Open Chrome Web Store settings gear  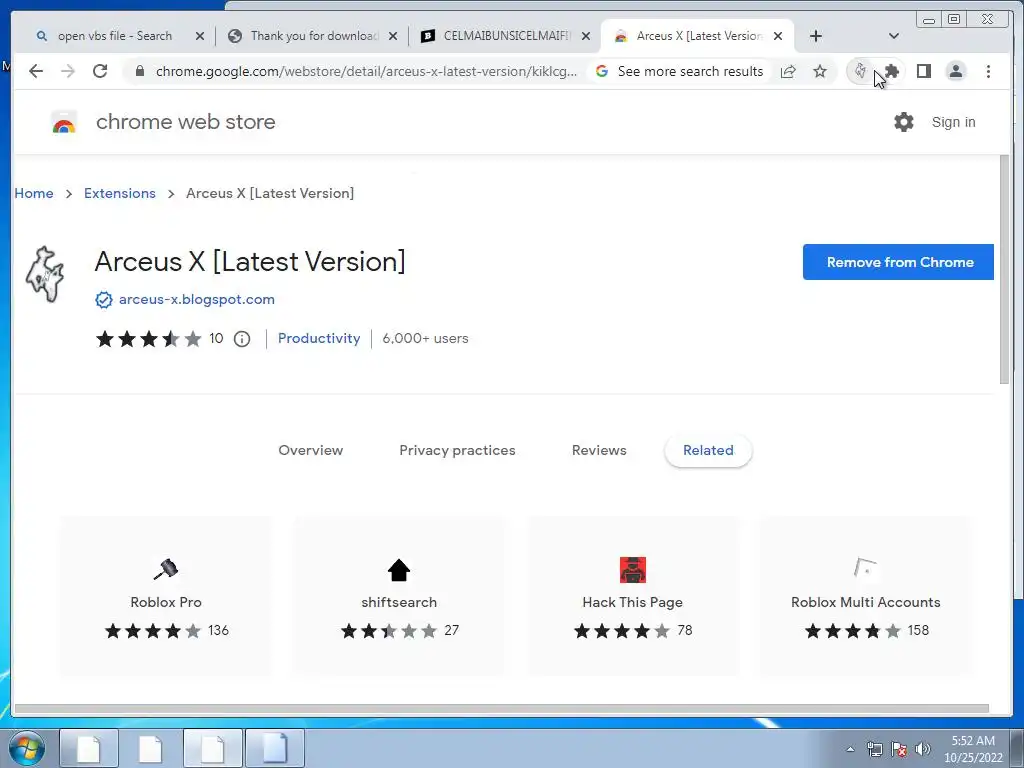(904, 122)
